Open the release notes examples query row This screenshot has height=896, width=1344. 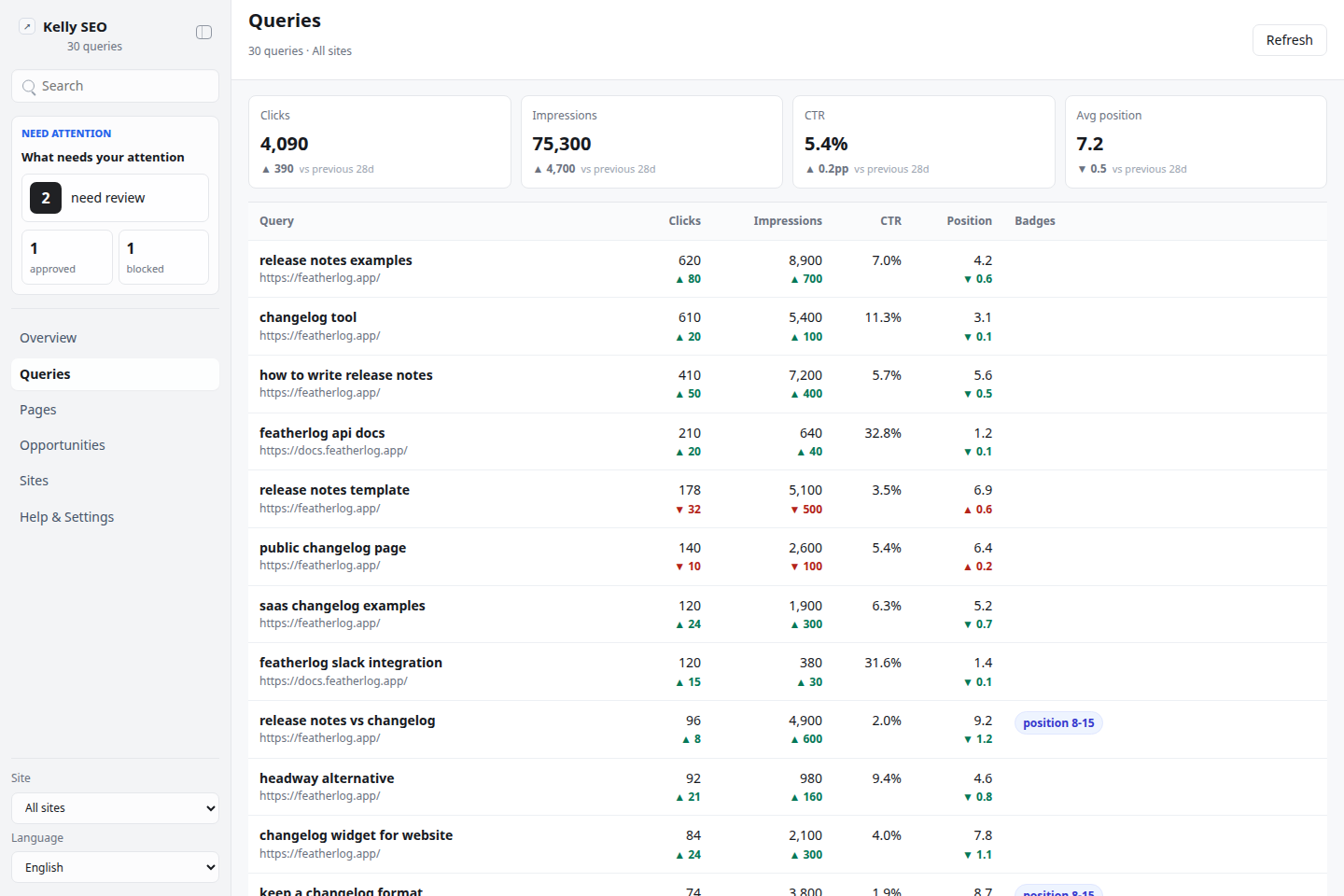tap(788, 269)
